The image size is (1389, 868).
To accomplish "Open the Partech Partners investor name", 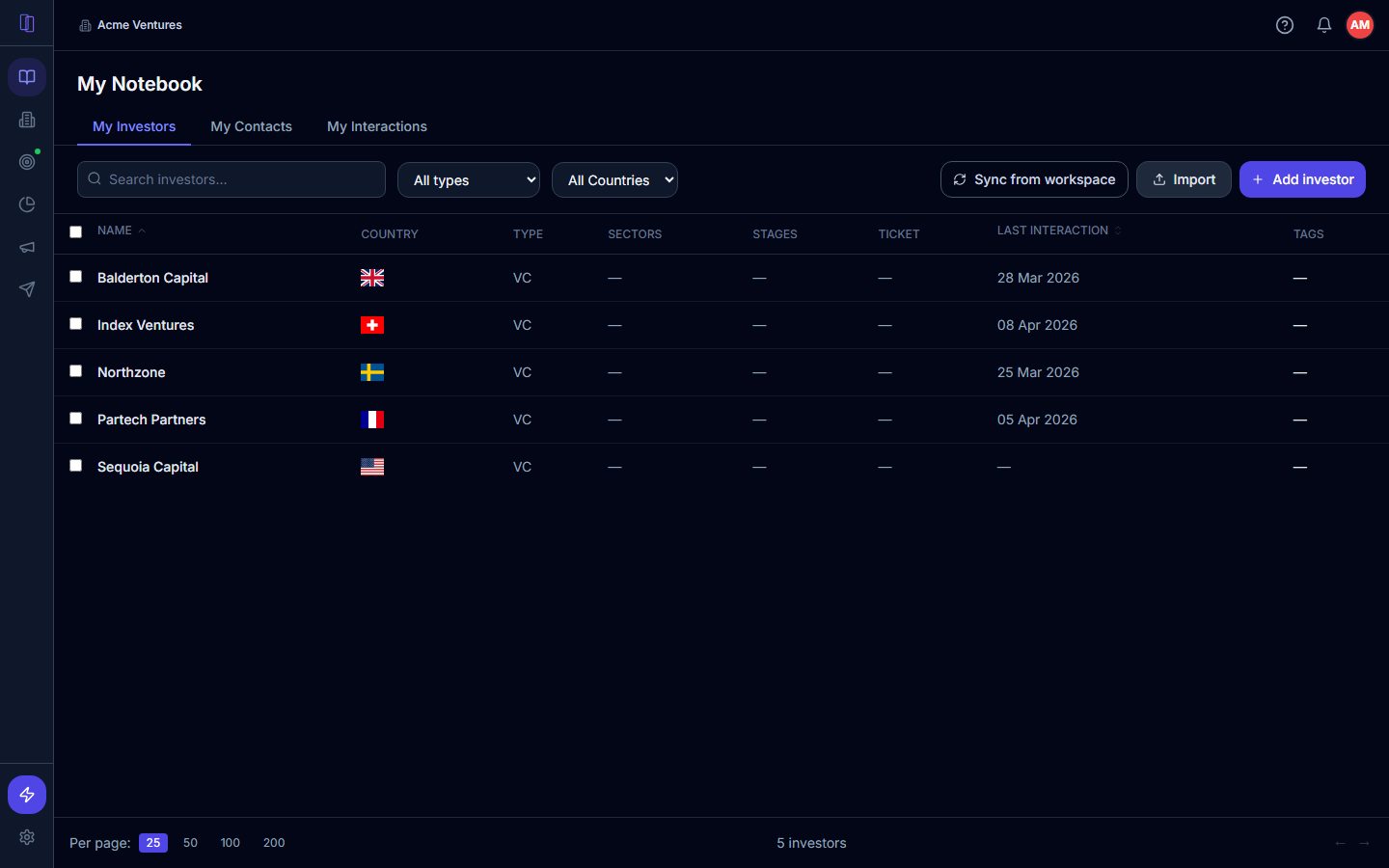I will point(151,420).
